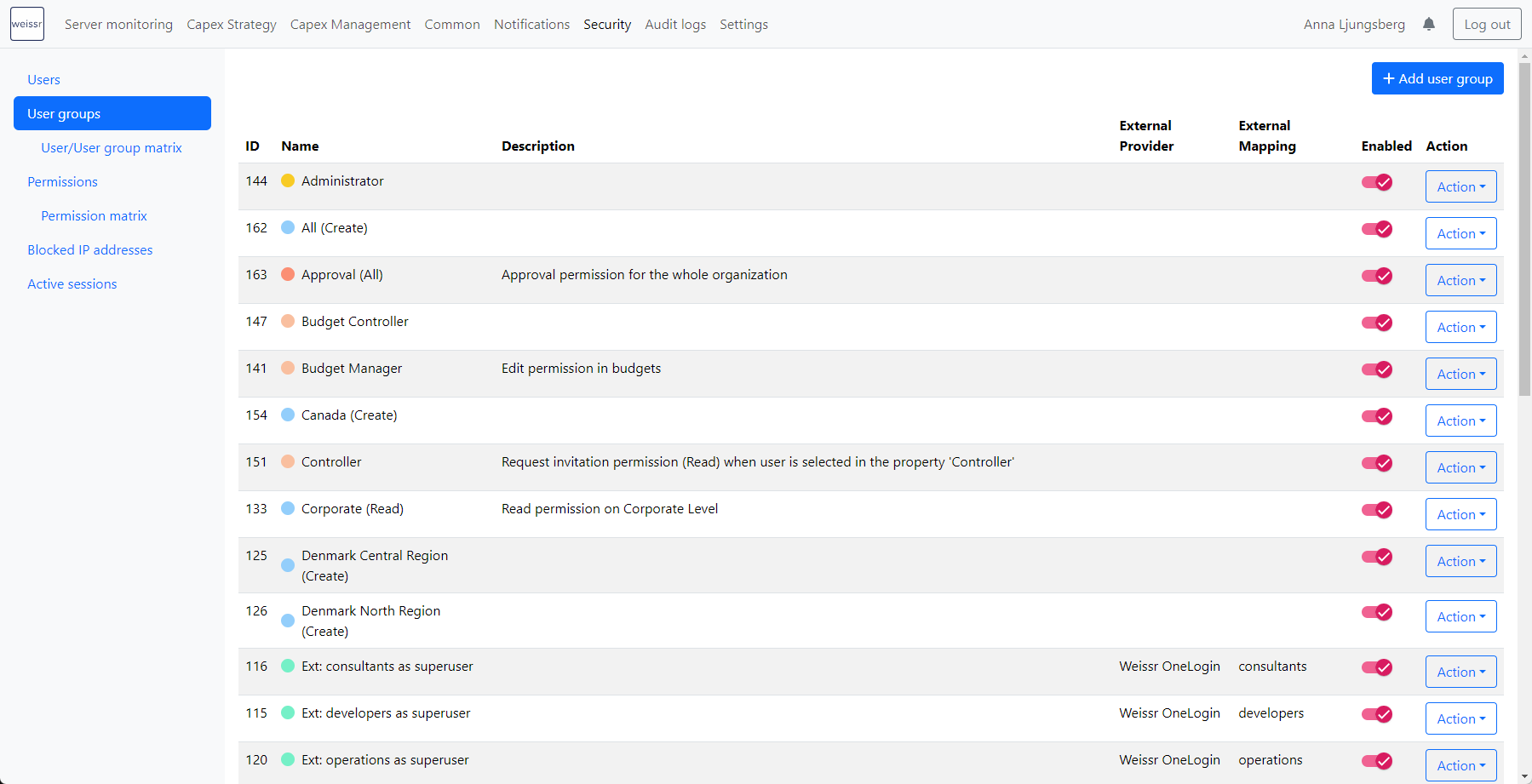Toggle off the Budget Controller group
The image size is (1532, 784).
tap(1376, 323)
